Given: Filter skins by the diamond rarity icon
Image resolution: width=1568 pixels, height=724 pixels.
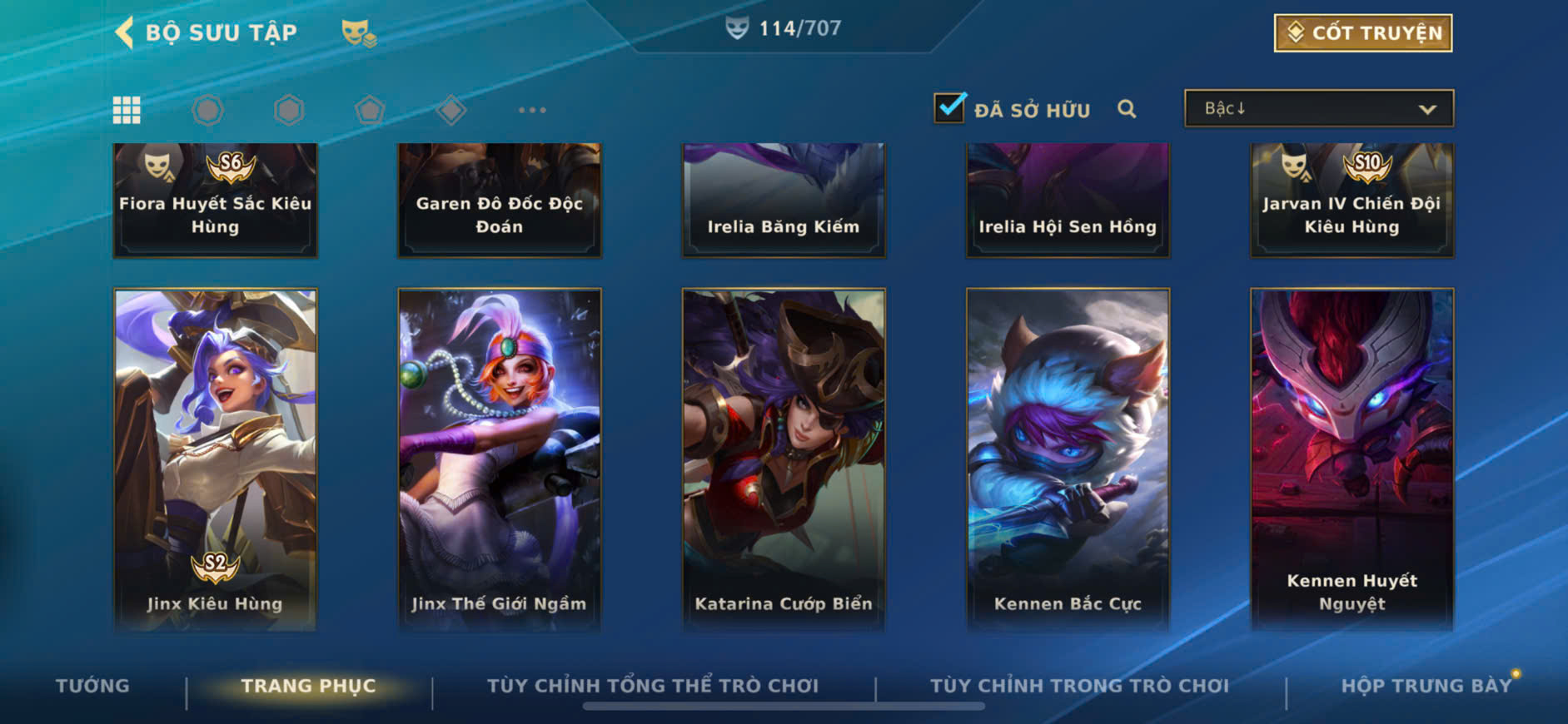Looking at the screenshot, I should pyautogui.click(x=451, y=110).
